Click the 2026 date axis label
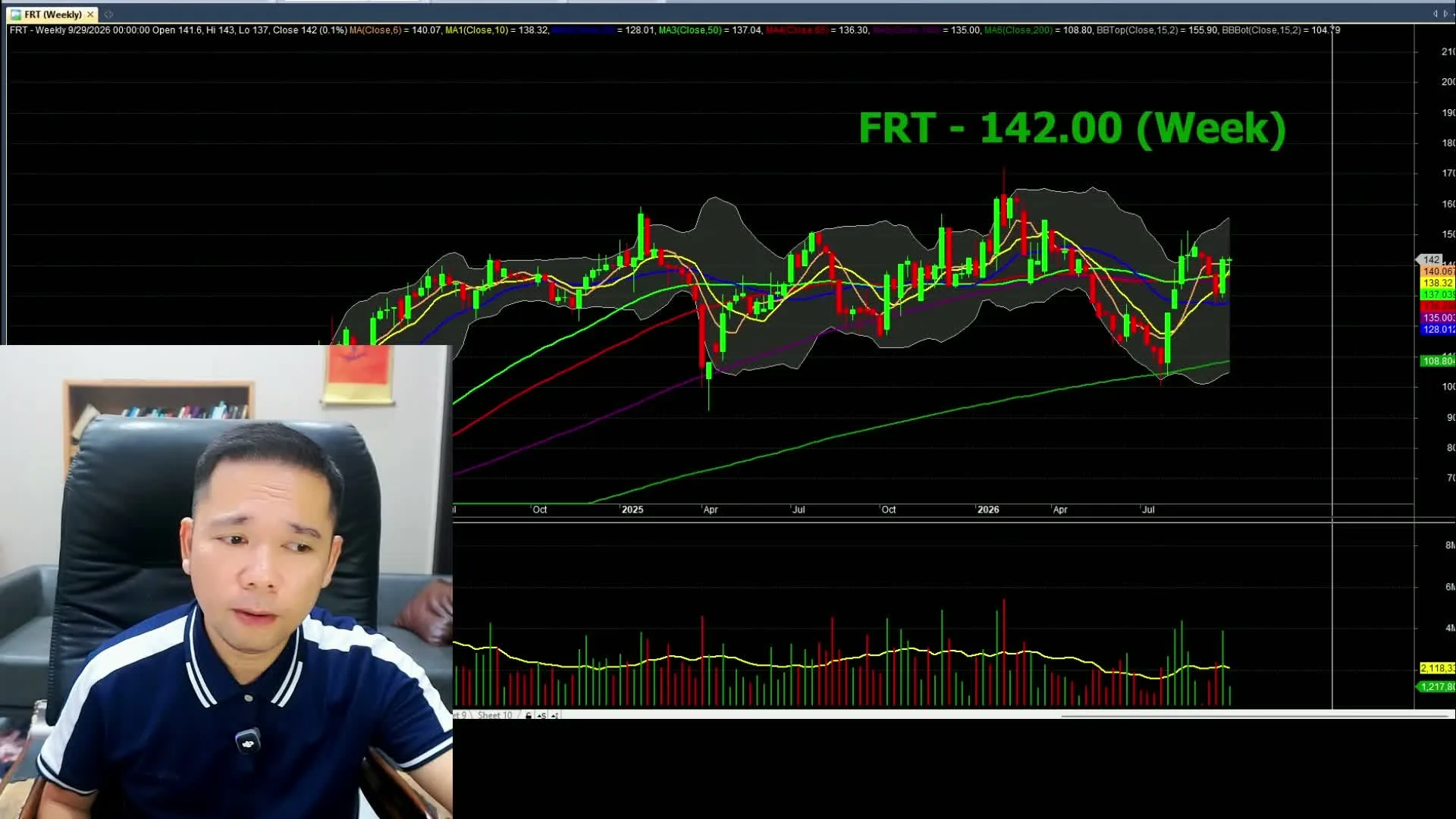 [988, 510]
